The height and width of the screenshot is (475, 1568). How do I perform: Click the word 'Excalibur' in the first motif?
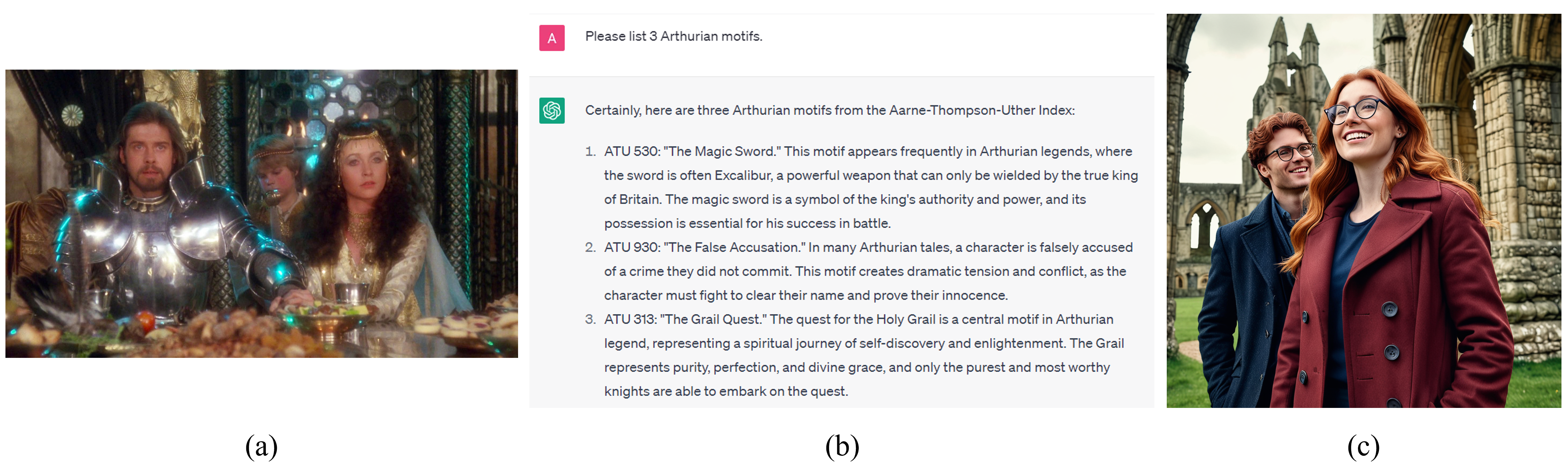tap(743, 176)
